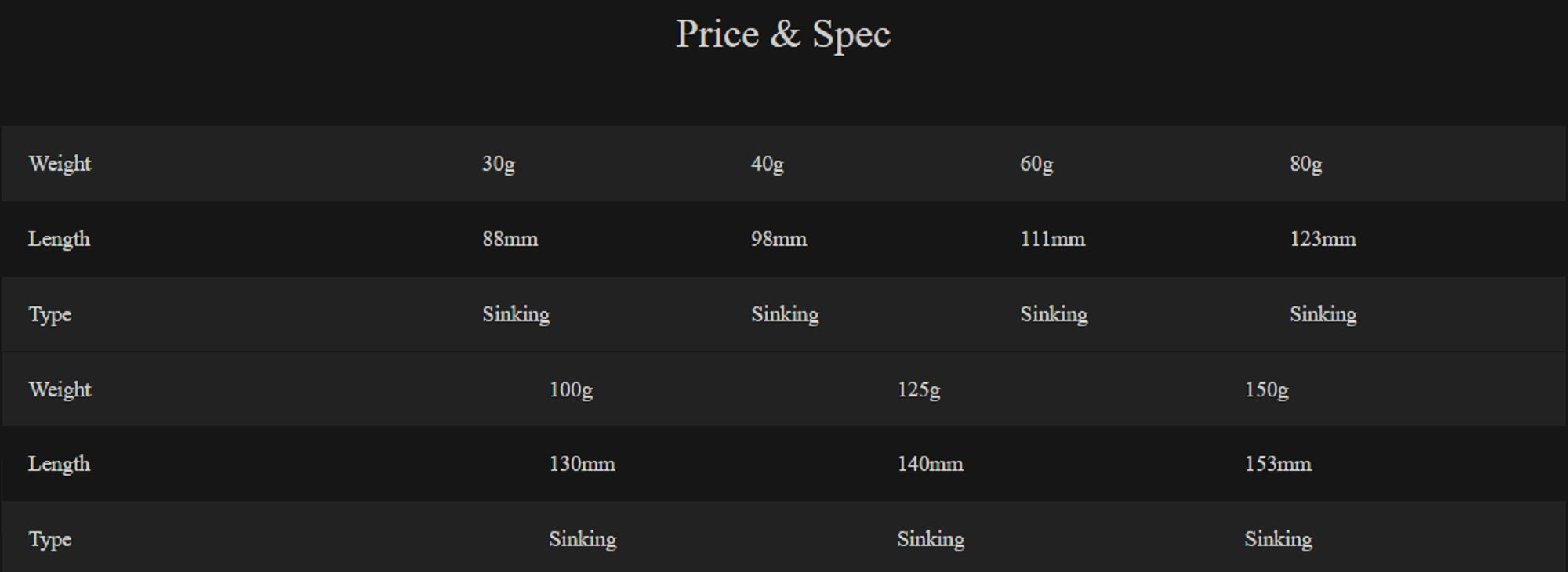Select the 100g weight cell
Screen dimensions: 1568x572
(x=571, y=389)
